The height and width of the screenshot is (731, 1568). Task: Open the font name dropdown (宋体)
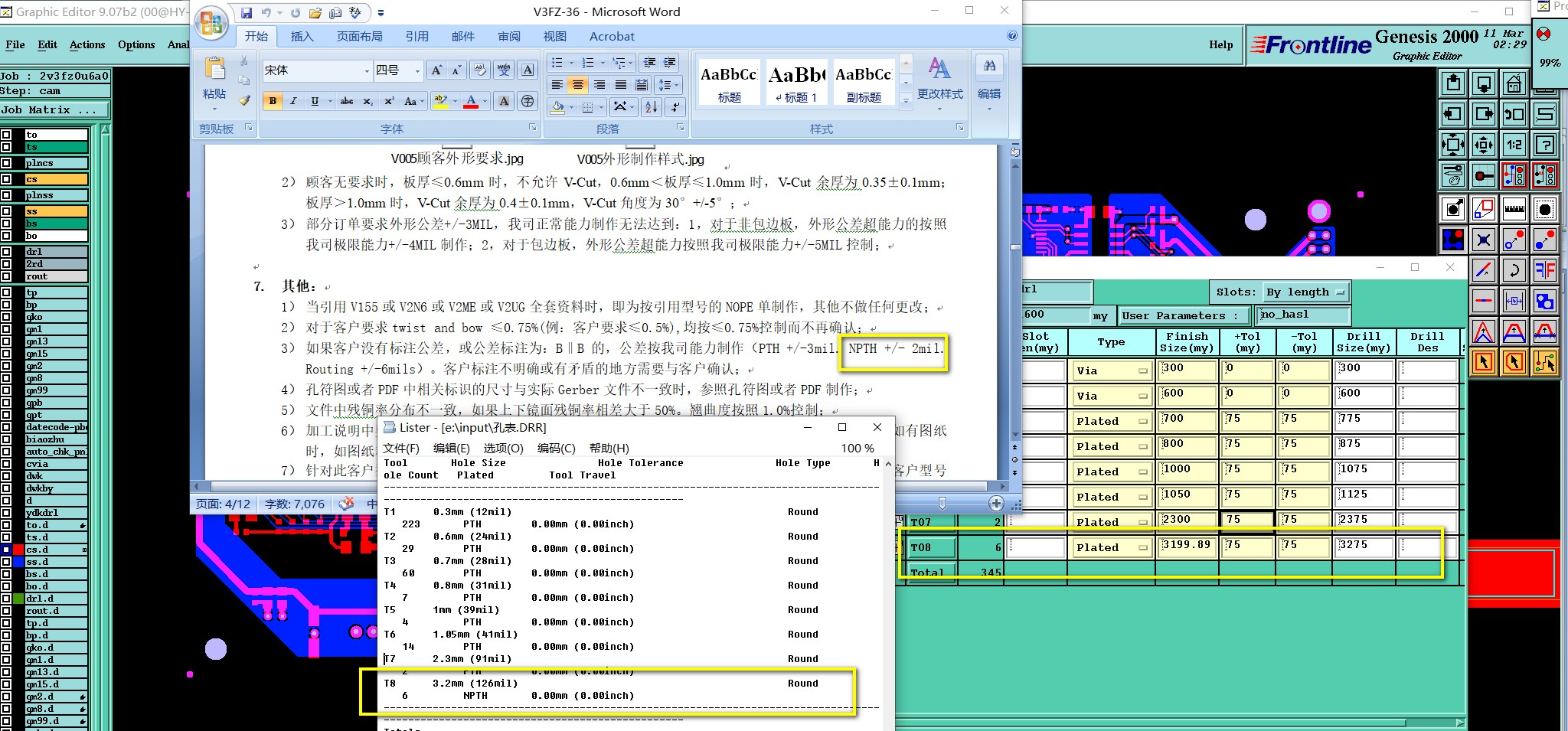click(x=367, y=70)
